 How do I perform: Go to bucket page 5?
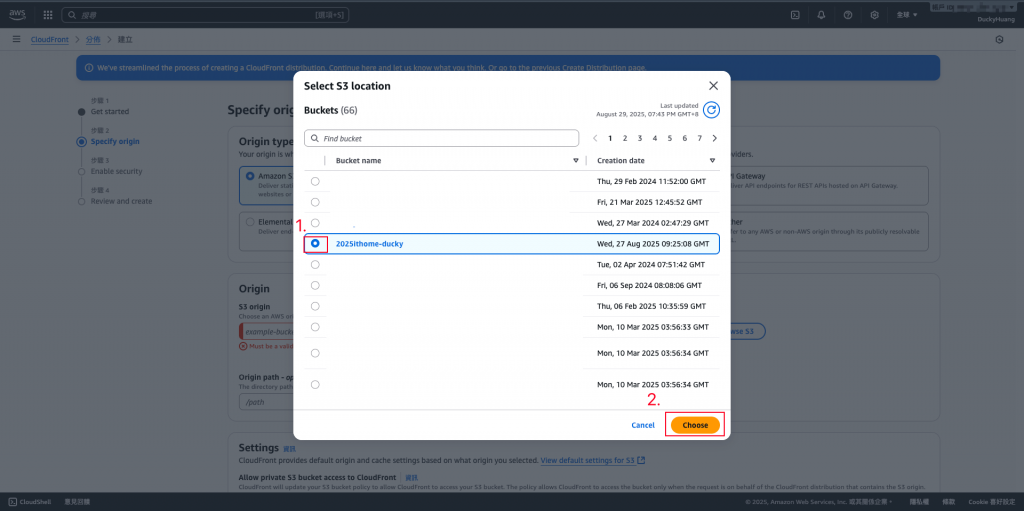tap(669, 138)
